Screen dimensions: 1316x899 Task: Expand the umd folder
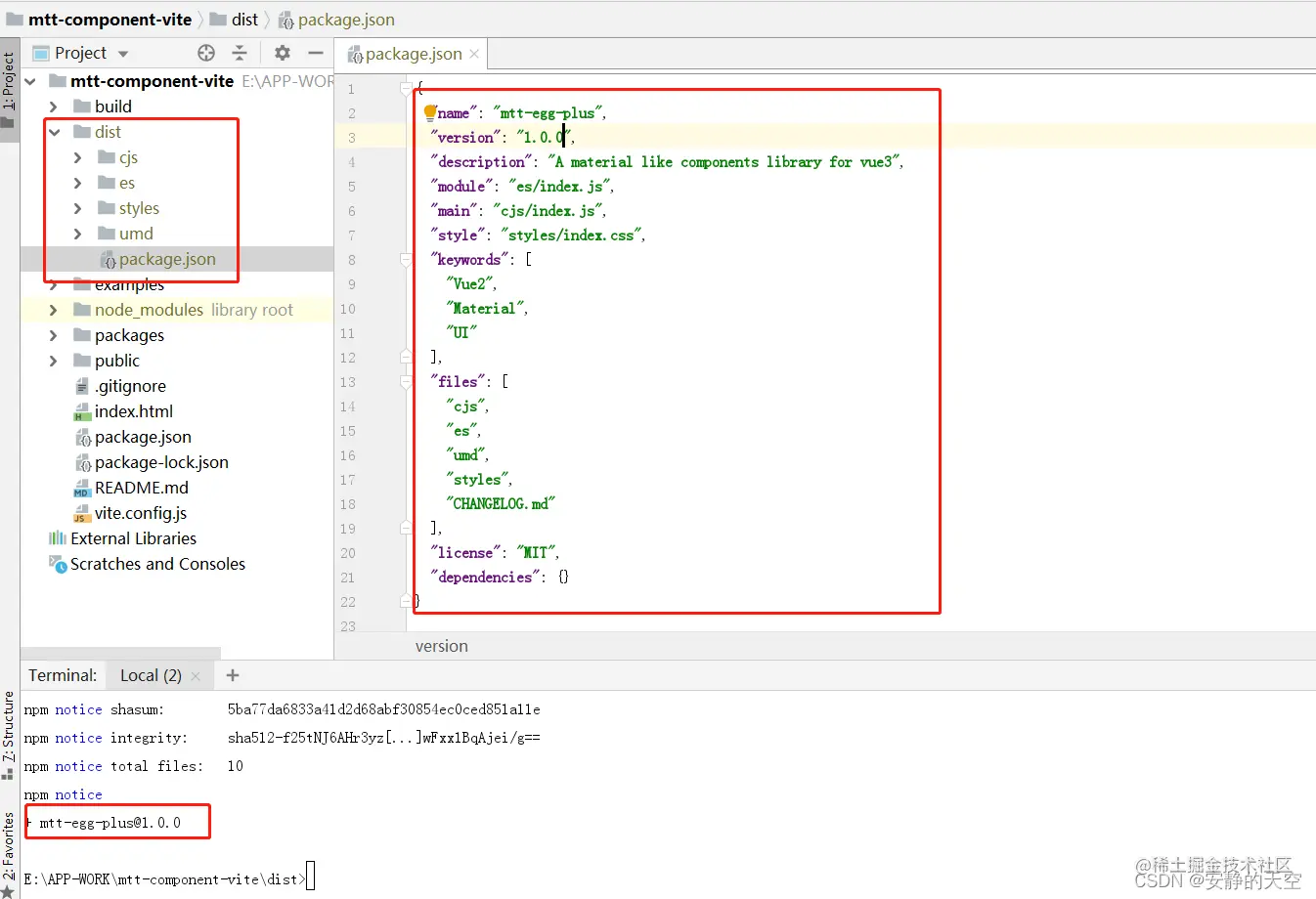click(x=77, y=234)
